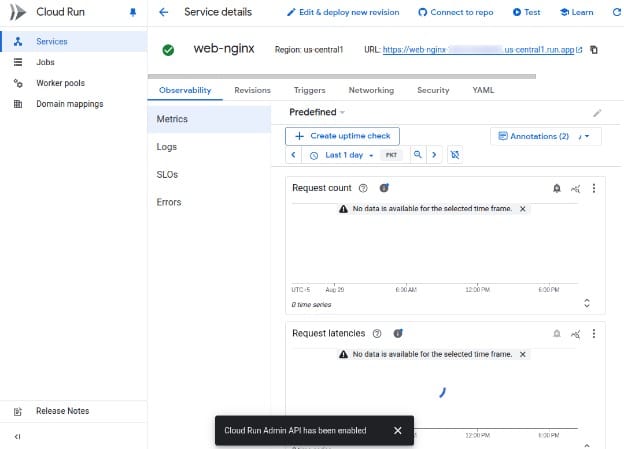This screenshot has width=624, height=449.
Task: Switch to the Revisions tab
Action: (252, 90)
